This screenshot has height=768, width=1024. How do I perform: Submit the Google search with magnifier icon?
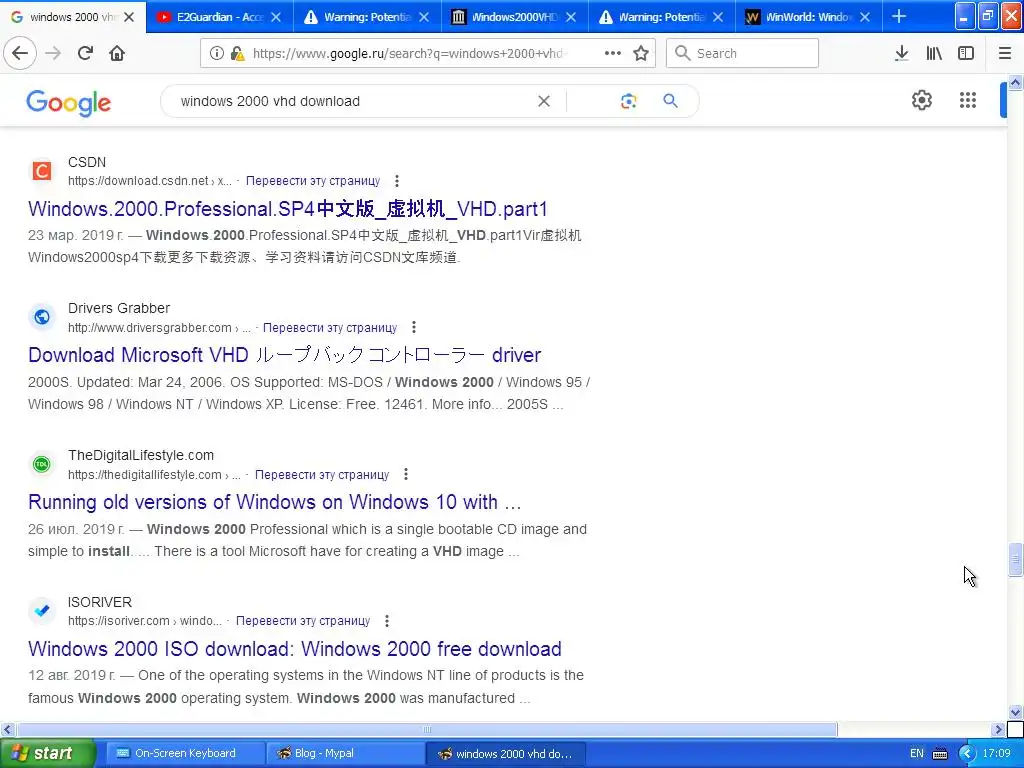point(670,101)
